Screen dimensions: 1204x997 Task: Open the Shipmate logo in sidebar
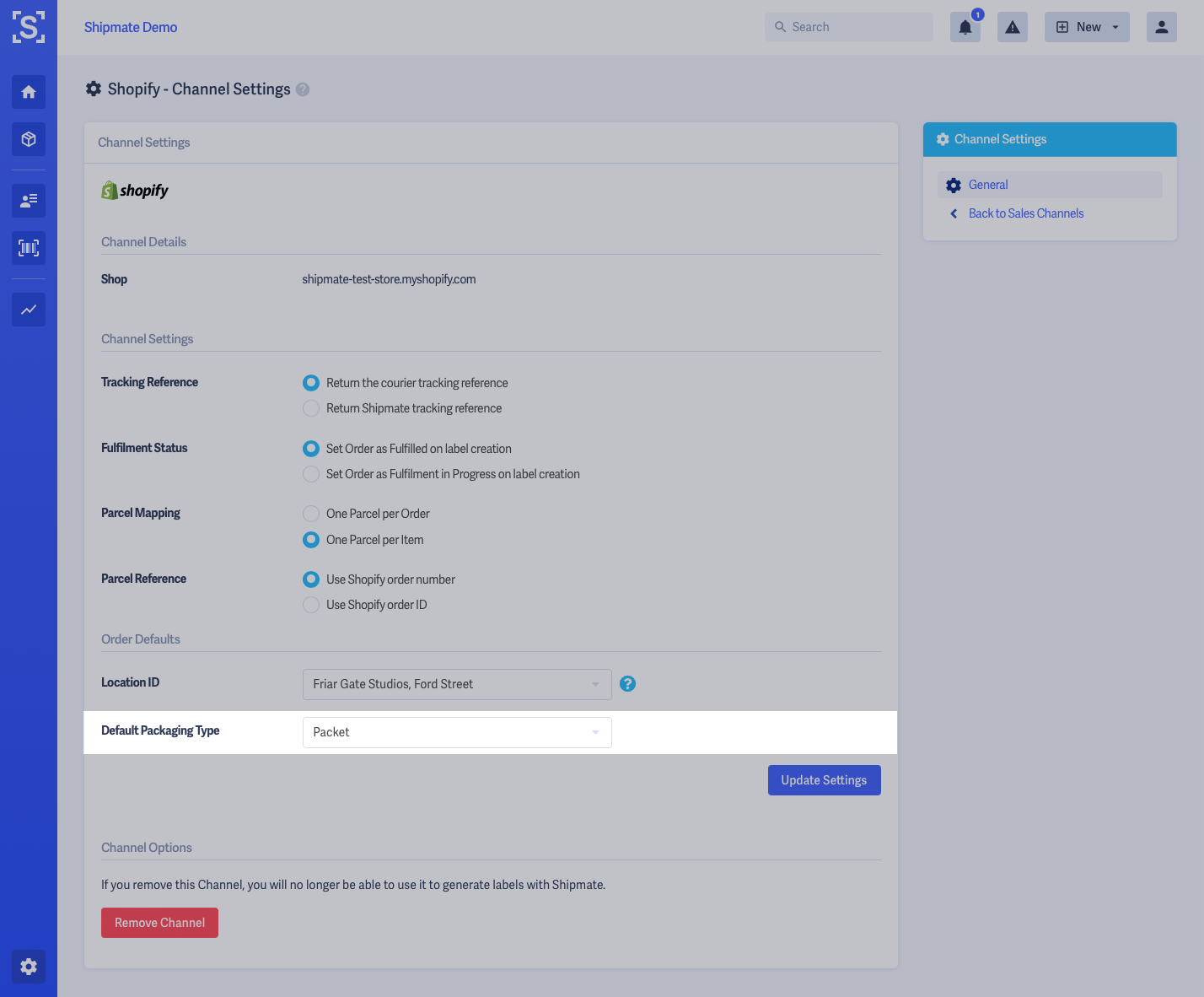[x=29, y=27]
